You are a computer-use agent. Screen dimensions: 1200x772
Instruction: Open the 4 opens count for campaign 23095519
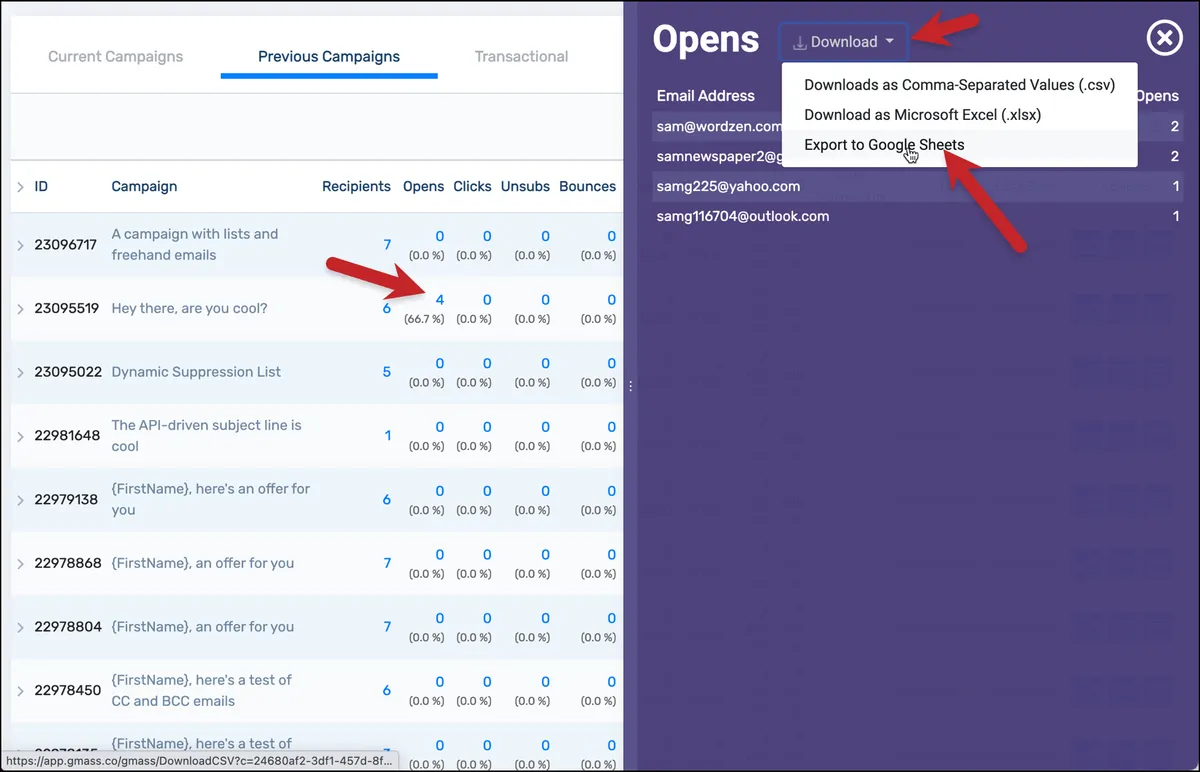click(x=440, y=300)
